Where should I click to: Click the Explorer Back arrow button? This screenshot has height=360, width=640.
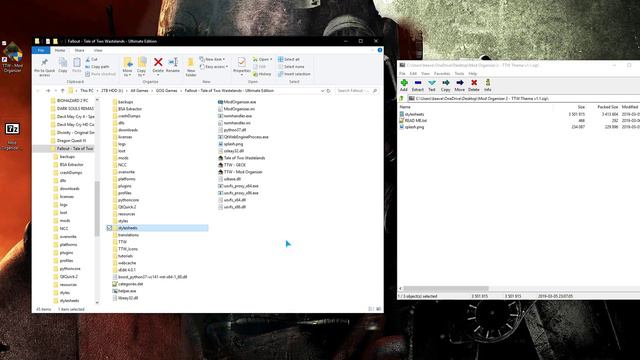(x=38, y=91)
